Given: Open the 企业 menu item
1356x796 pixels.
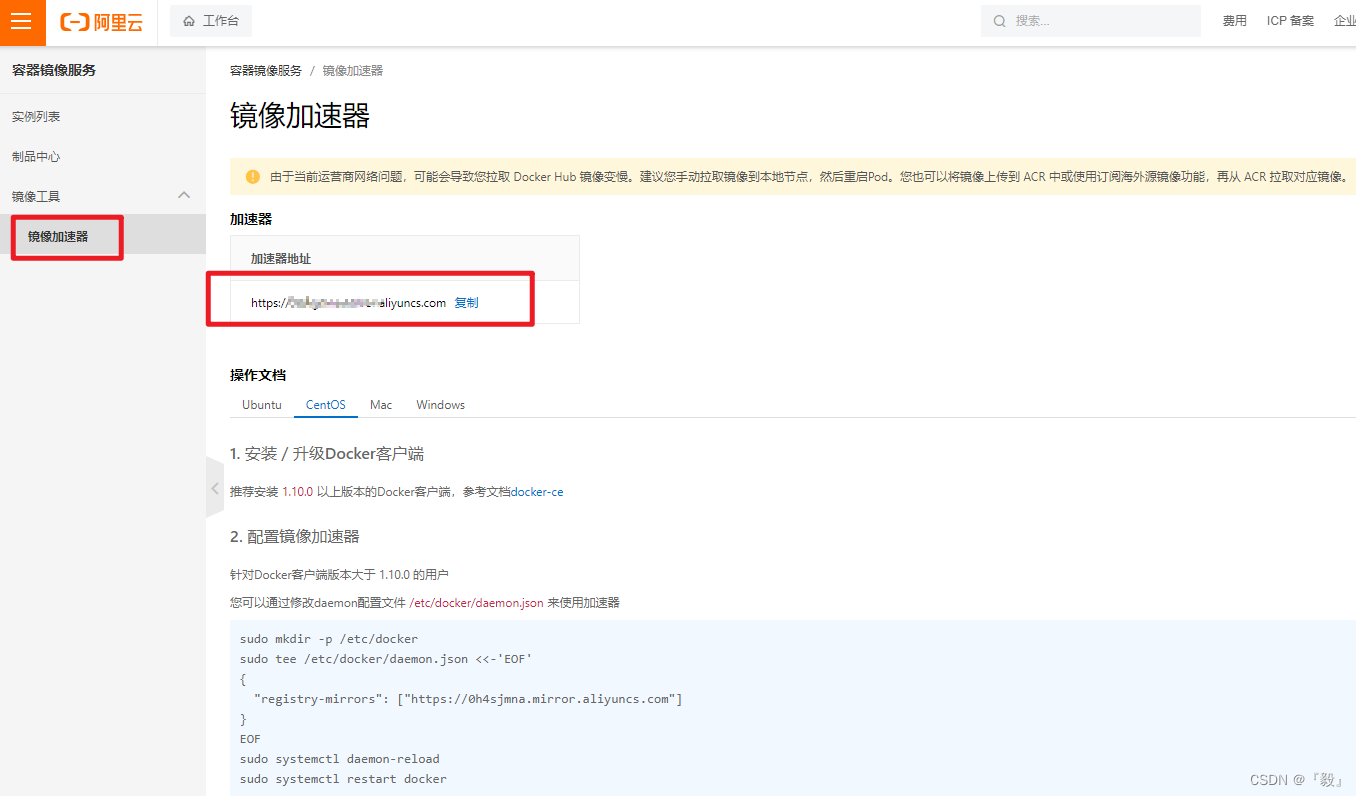Looking at the screenshot, I should pyautogui.click(x=1345, y=21).
